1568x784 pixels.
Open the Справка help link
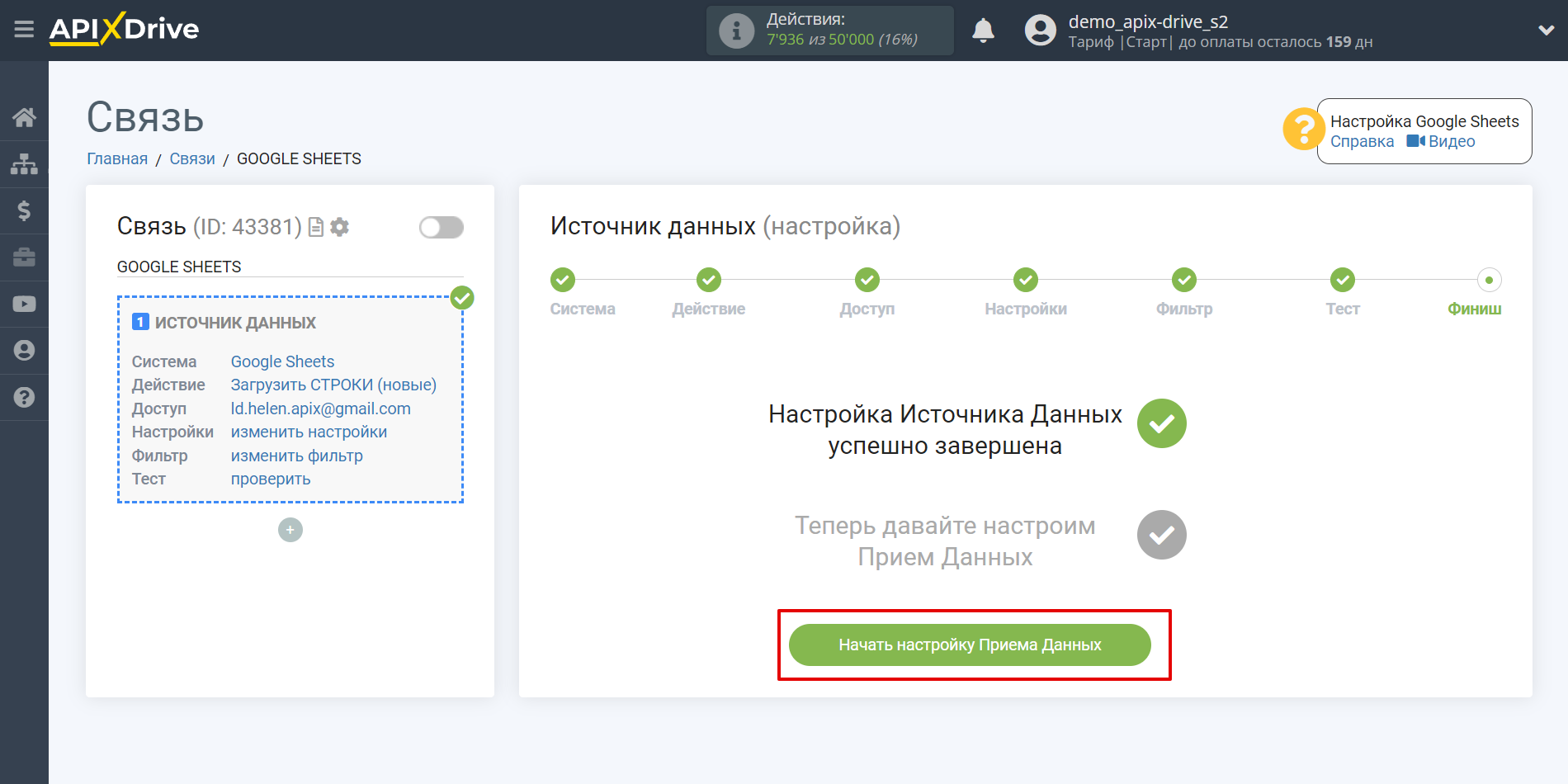tap(1362, 142)
